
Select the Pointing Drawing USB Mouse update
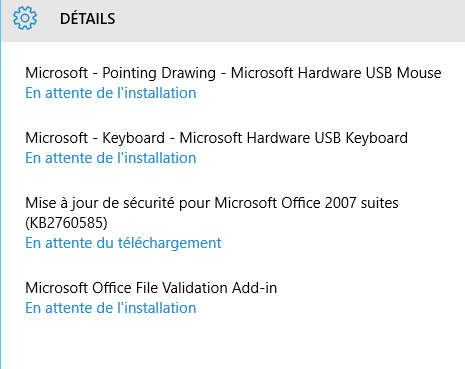(x=233, y=73)
